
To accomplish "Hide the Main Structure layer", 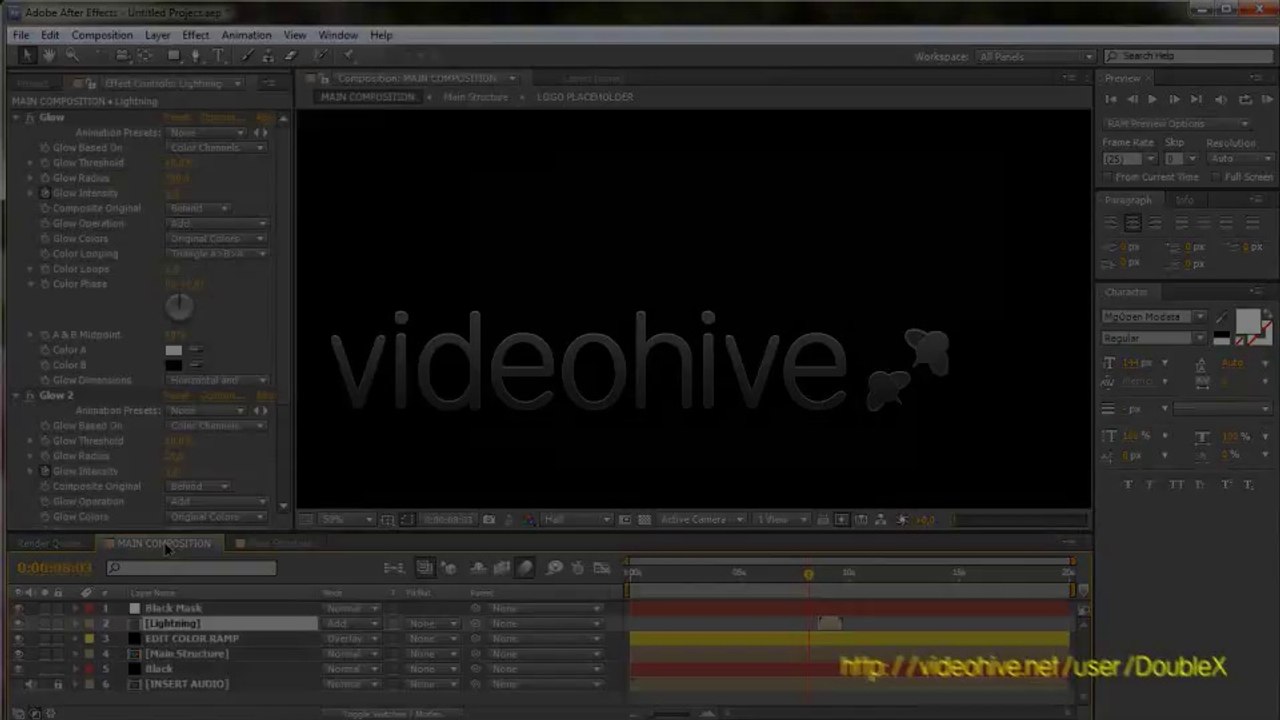I will tap(18, 654).
